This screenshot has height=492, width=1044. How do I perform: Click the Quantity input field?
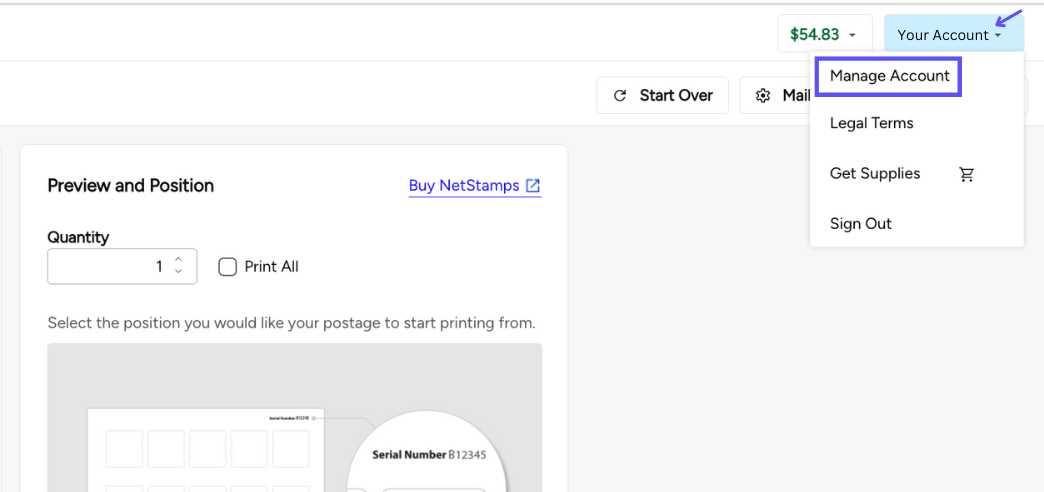(108, 267)
